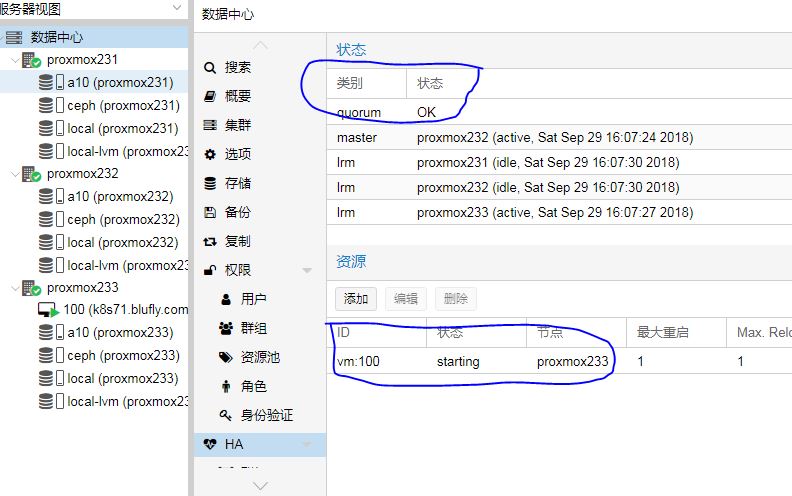Click the lrm proxmox231 idle row

click(559, 163)
